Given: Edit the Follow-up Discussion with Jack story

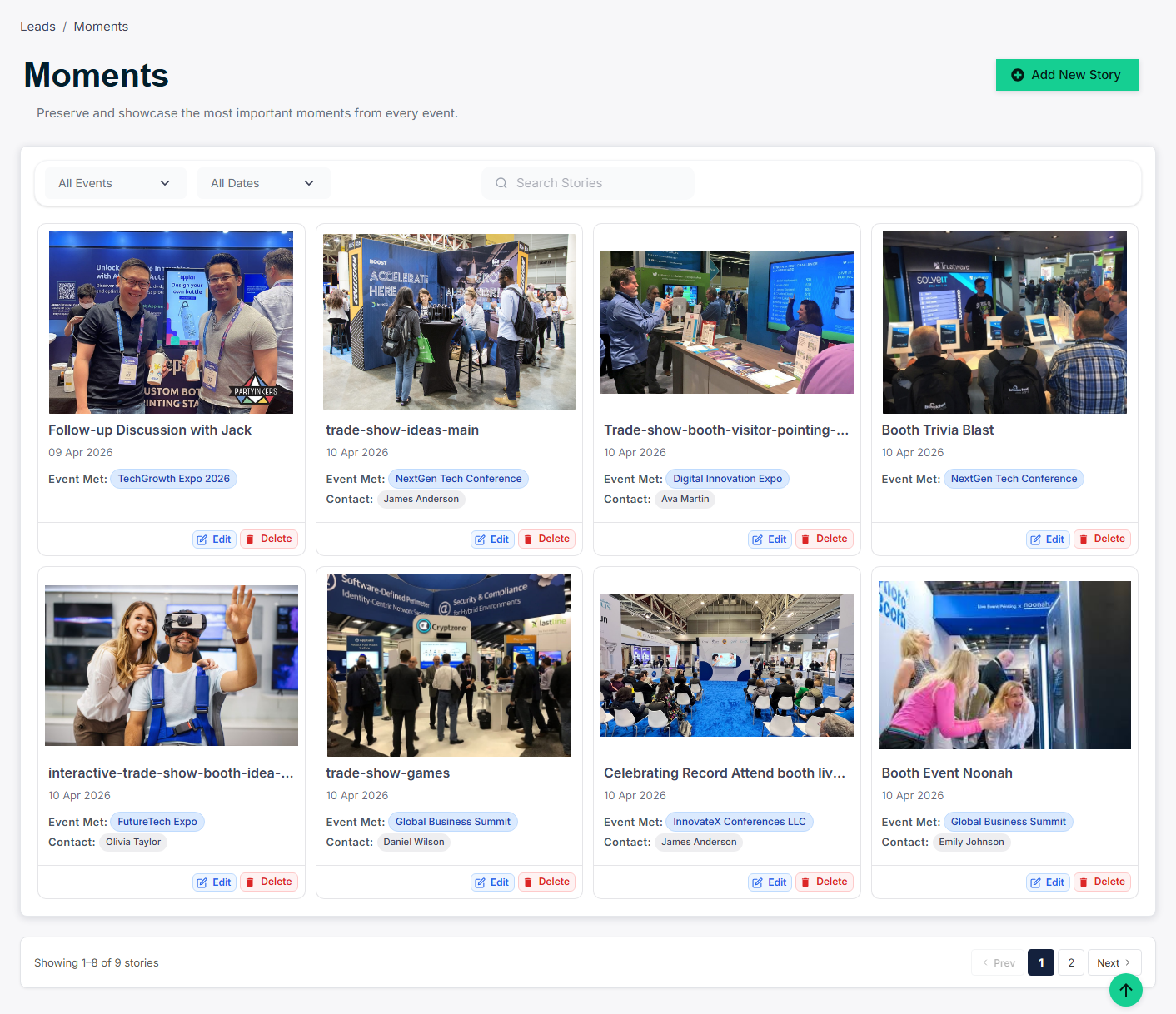Looking at the screenshot, I should (x=214, y=539).
